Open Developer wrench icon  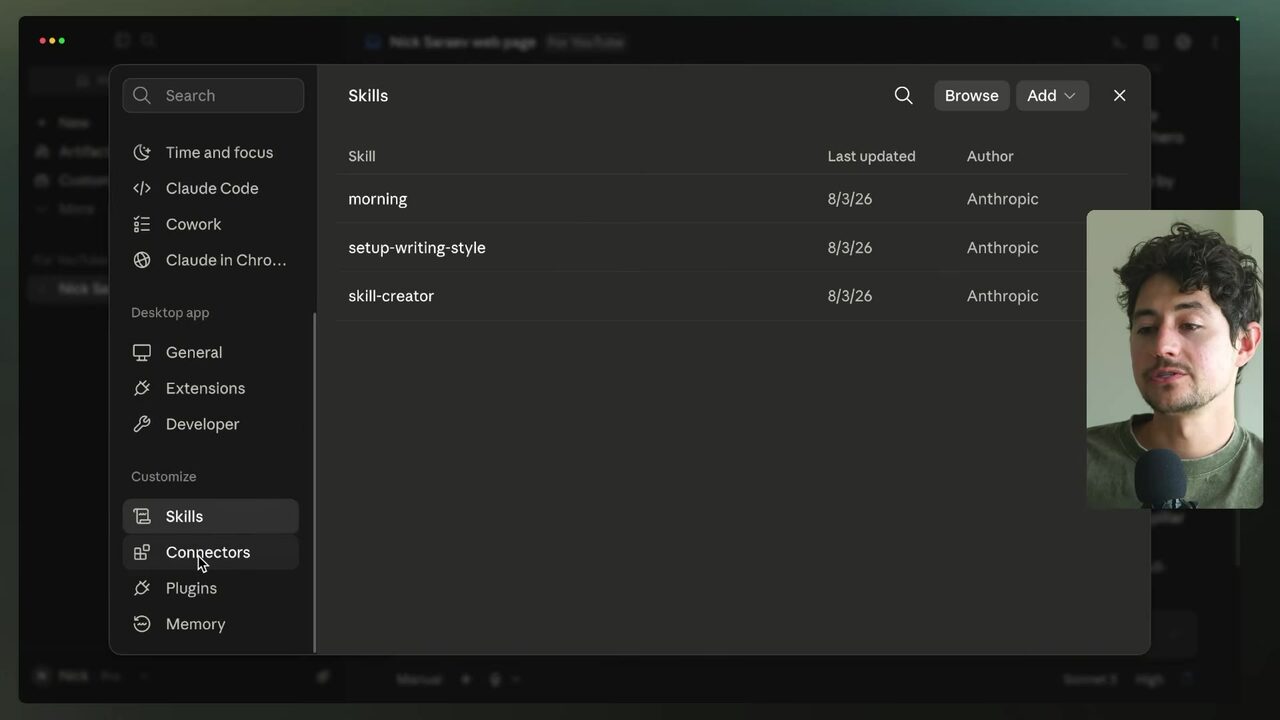click(142, 424)
